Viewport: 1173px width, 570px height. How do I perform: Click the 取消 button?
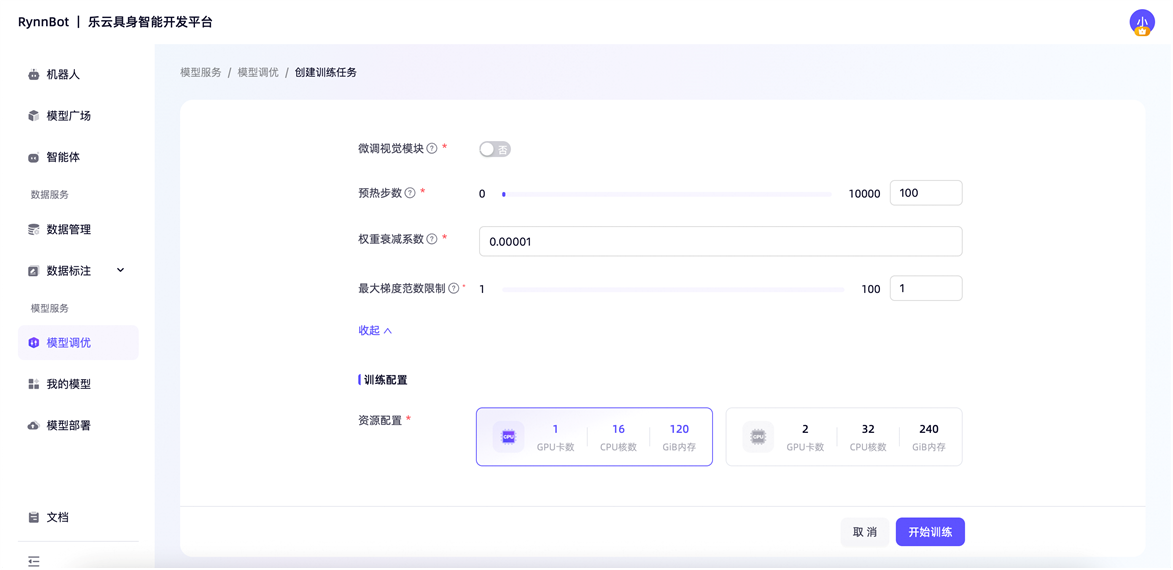tap(865, 533)
